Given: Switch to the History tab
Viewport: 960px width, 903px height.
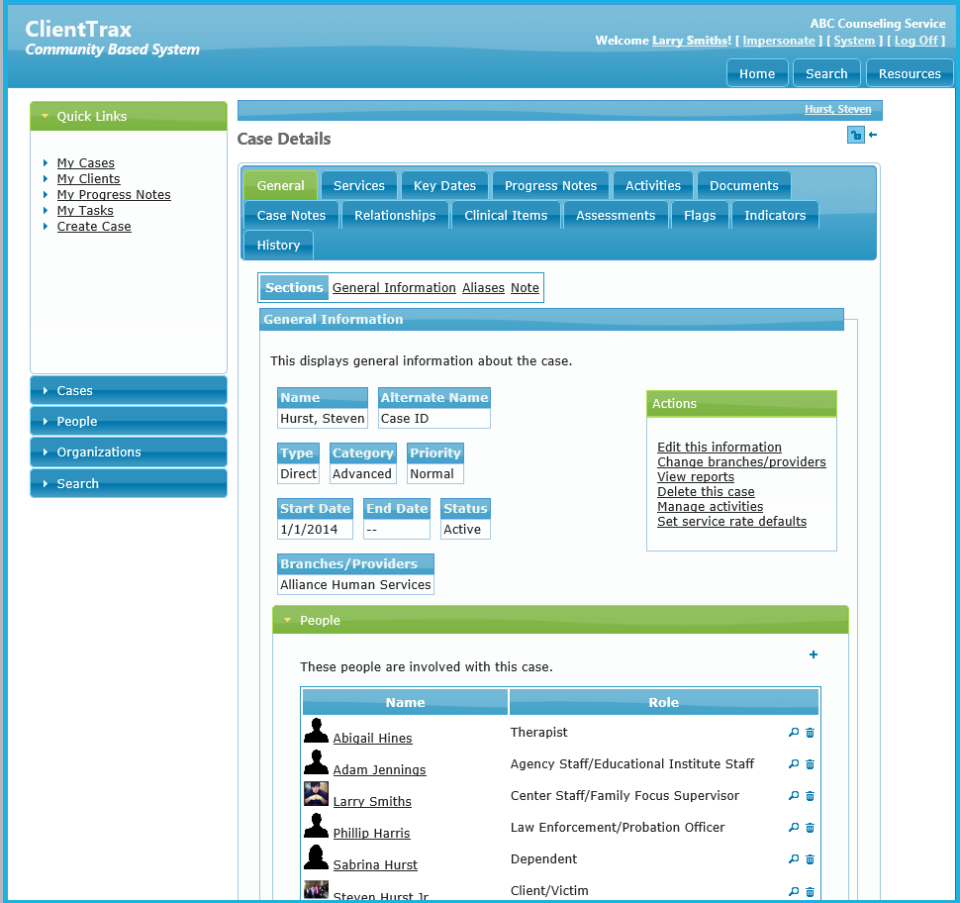Looking at the screenshot, I should point(278,244).
